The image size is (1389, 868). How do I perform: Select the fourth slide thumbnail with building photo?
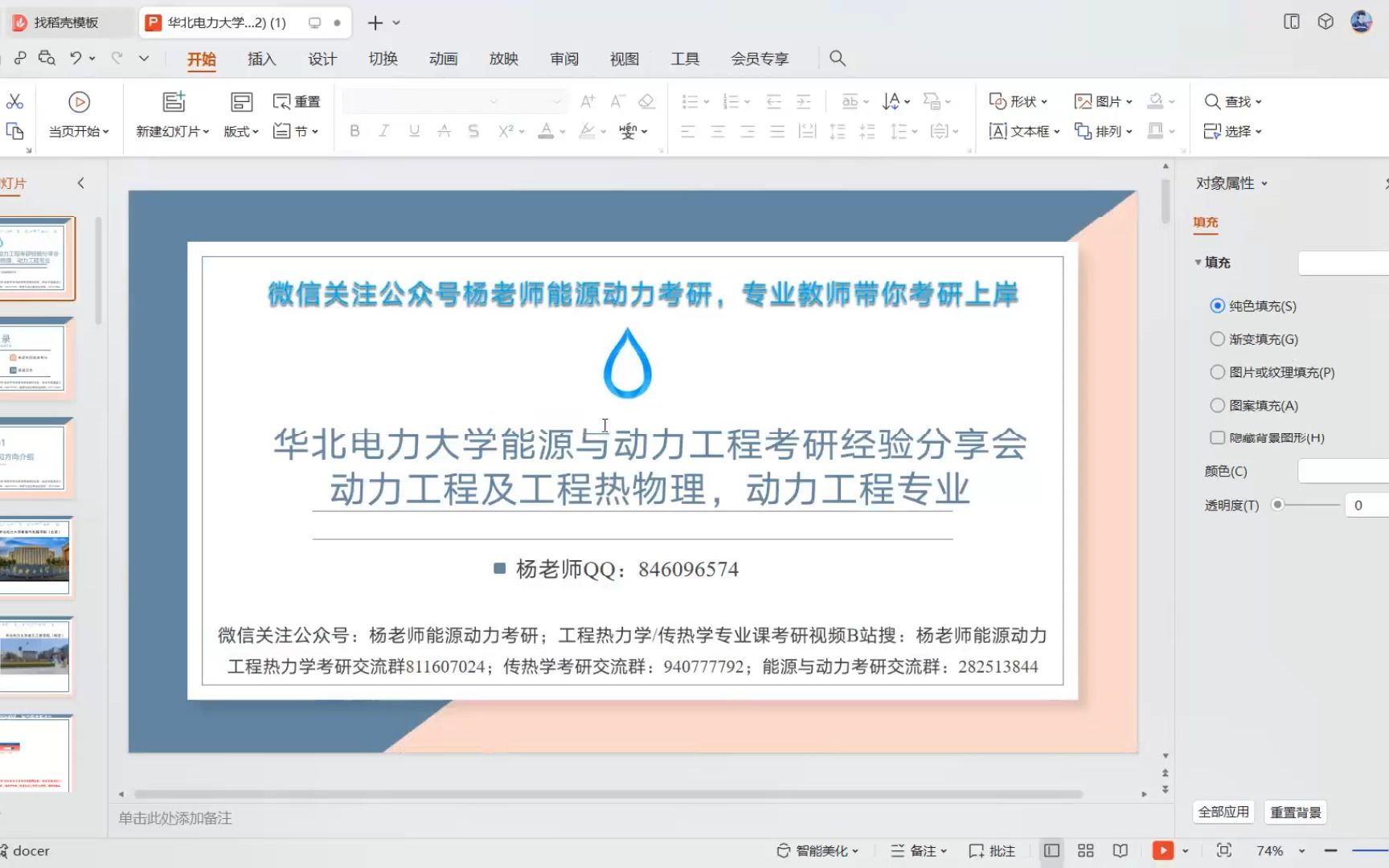pos(35,558)
